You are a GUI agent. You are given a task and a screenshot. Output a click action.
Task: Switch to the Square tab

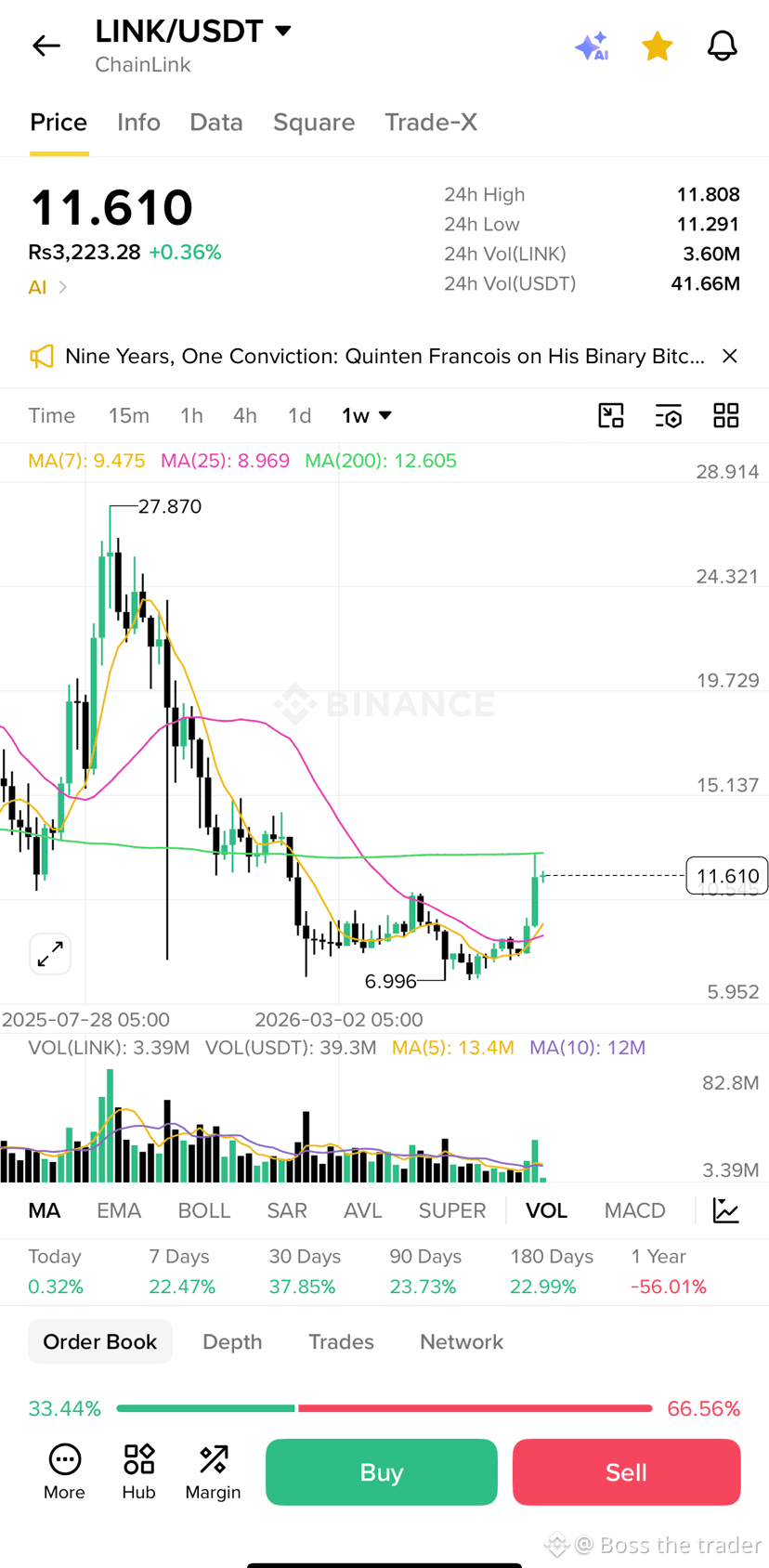(314, 123)
